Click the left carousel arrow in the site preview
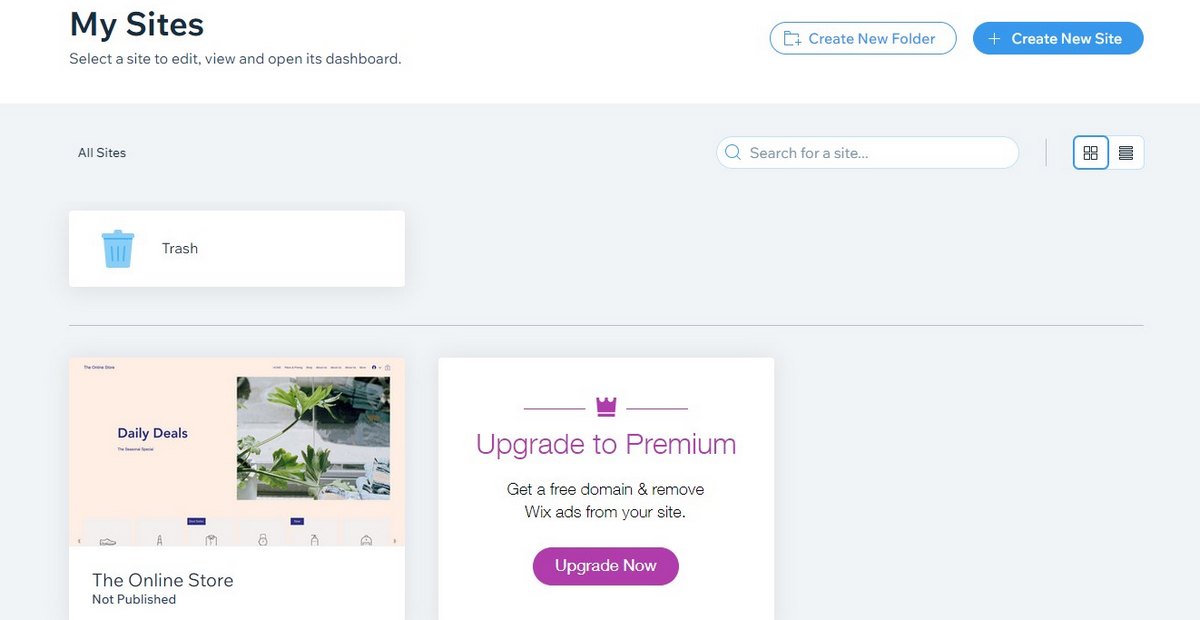 pyautogui.click(x=79, y=541)
